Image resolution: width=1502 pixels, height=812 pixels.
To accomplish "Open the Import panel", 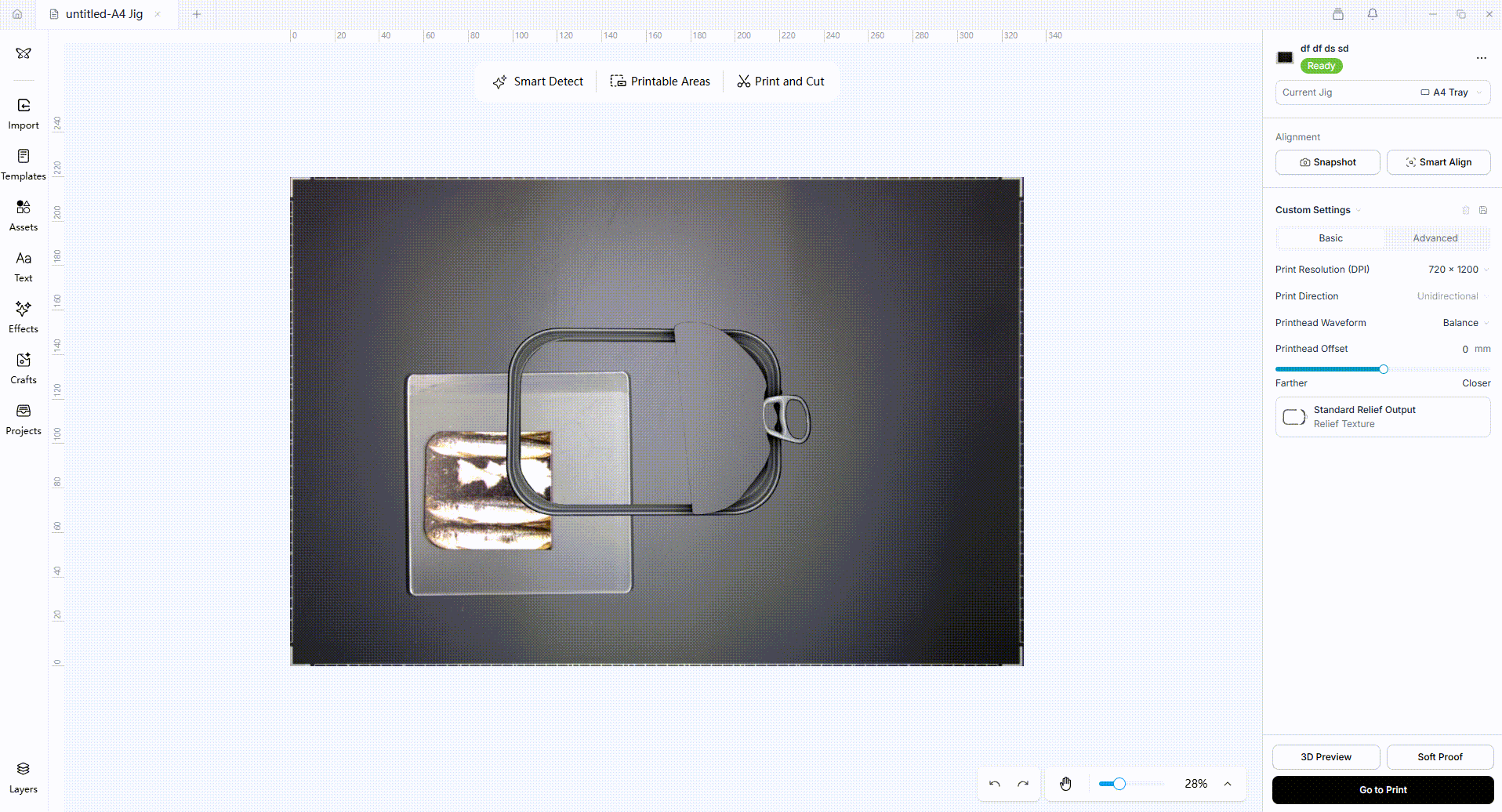I will tap(24, 114).
